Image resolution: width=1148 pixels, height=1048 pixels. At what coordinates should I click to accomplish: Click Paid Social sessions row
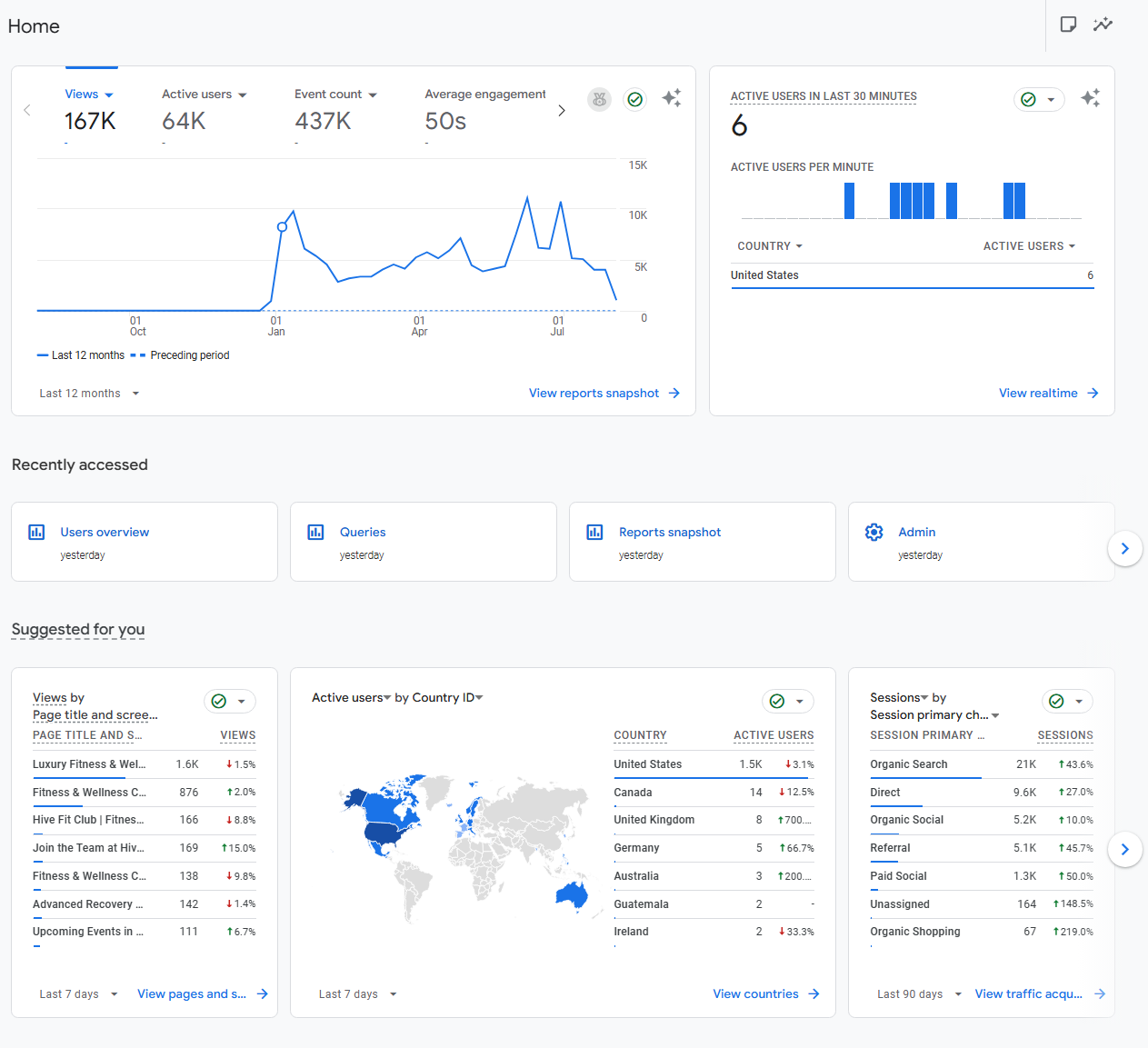[x=982, y=876]
